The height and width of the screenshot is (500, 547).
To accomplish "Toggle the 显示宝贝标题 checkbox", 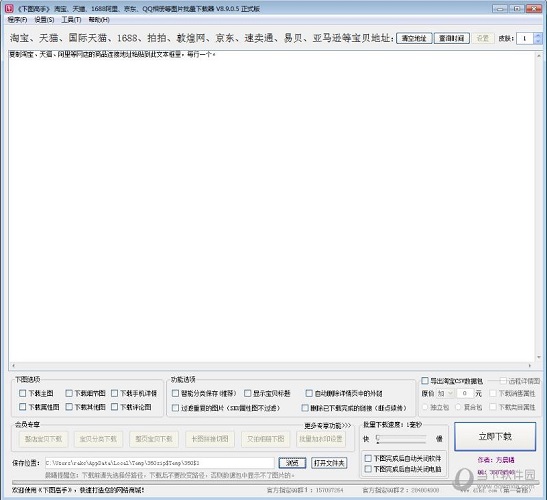I will pos(247,394).
